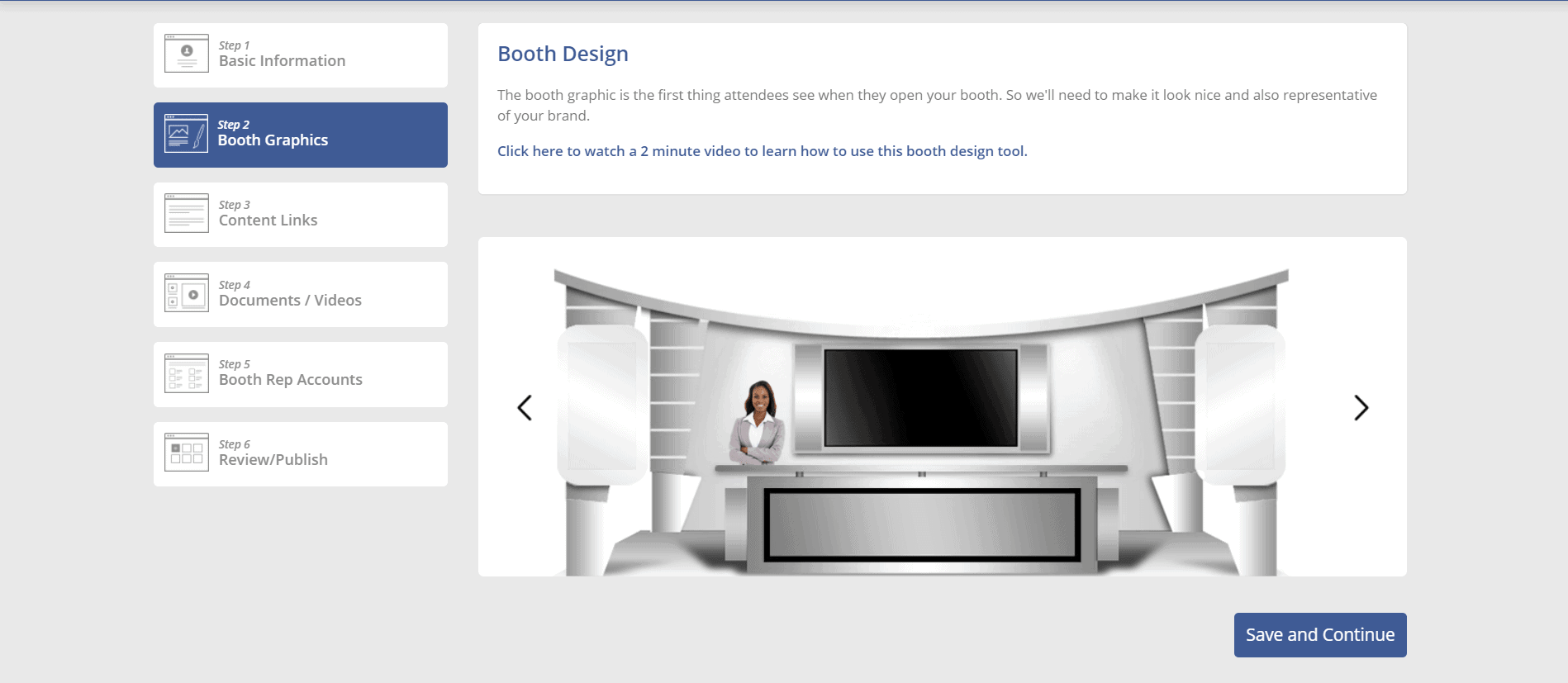Open Step 6 Review/Publish
The image size is (1568, 683).
[301, 454]
